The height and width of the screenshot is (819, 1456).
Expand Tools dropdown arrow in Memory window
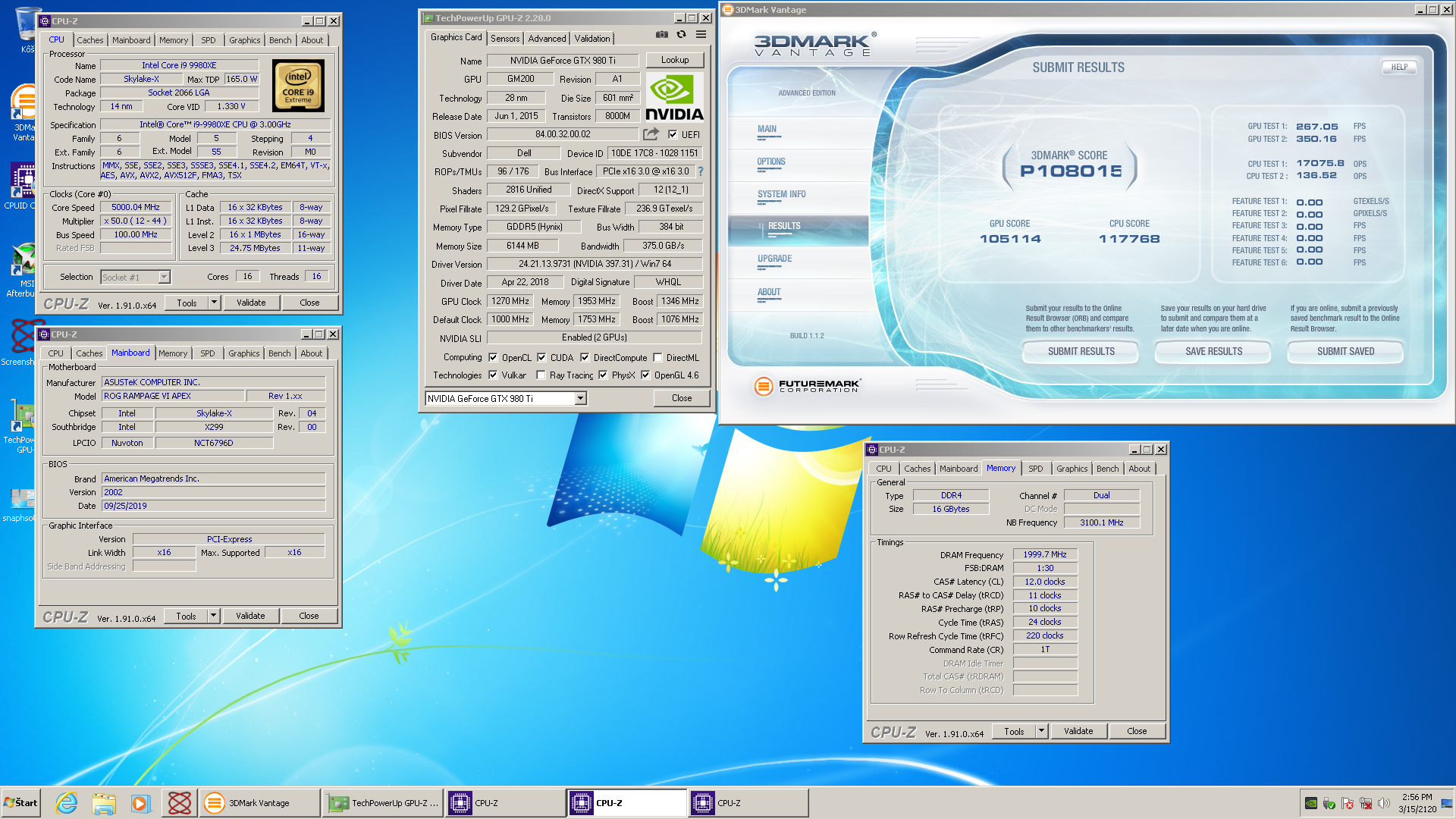pyautogui.click(x=1041, y=731)
